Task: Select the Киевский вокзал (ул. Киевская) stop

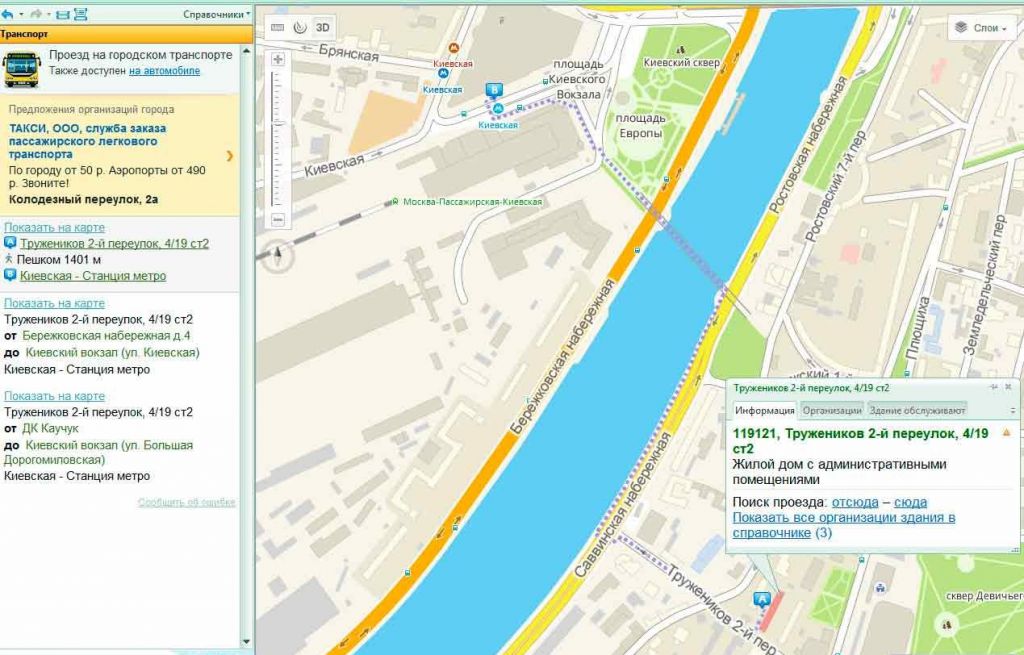Action: (x=112, y=352)
